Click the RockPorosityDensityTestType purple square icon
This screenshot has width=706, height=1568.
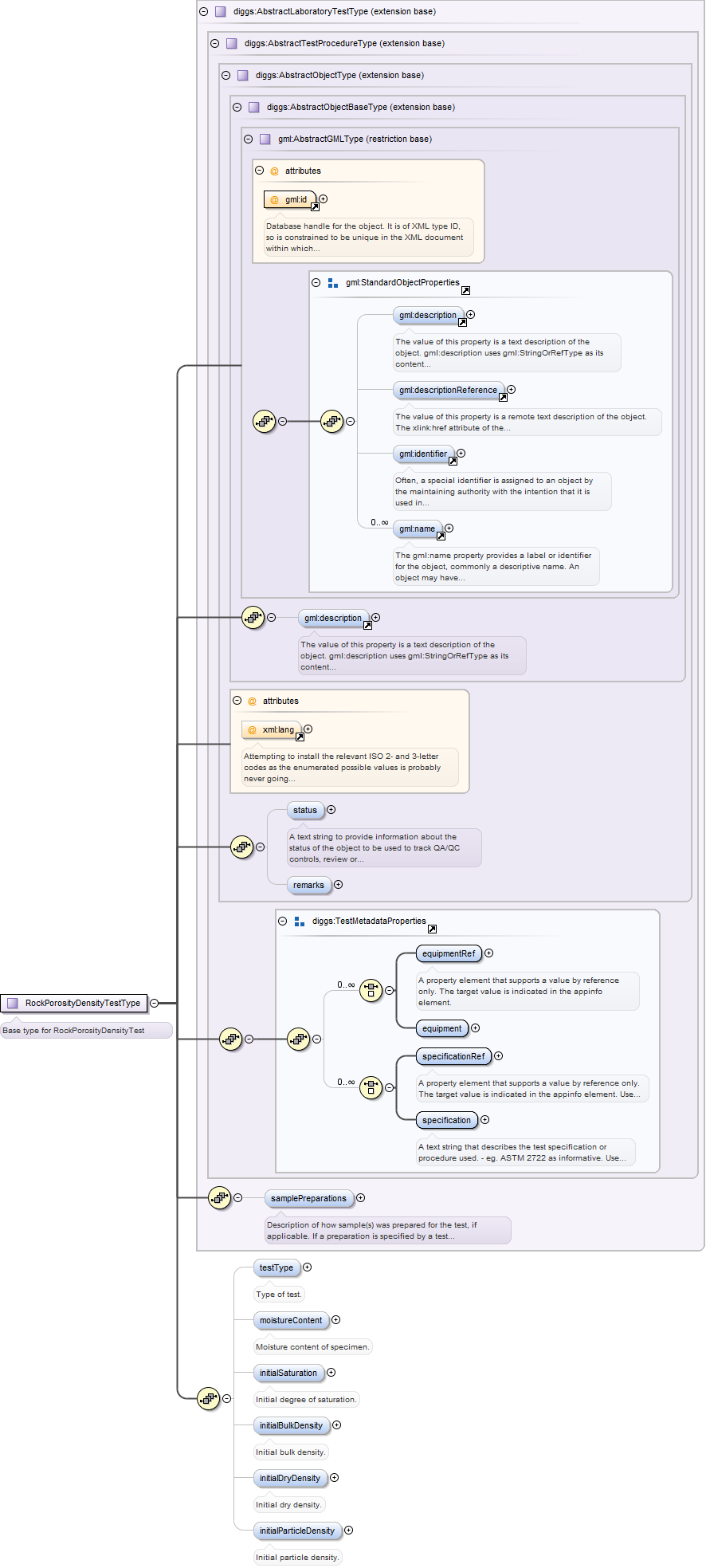pyautogui.click(x=12, y=1003)
